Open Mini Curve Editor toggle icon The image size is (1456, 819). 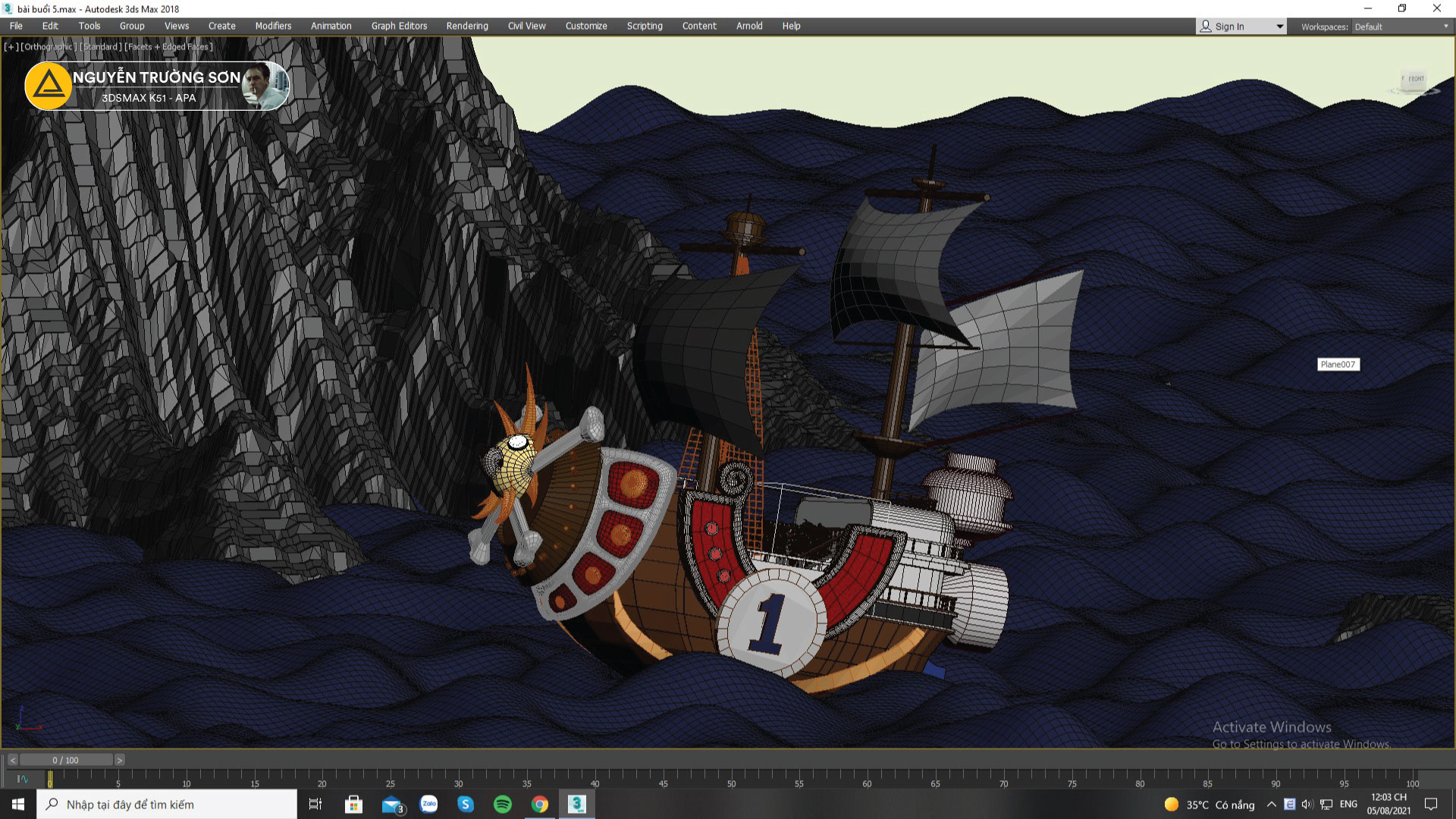[23, 779]
